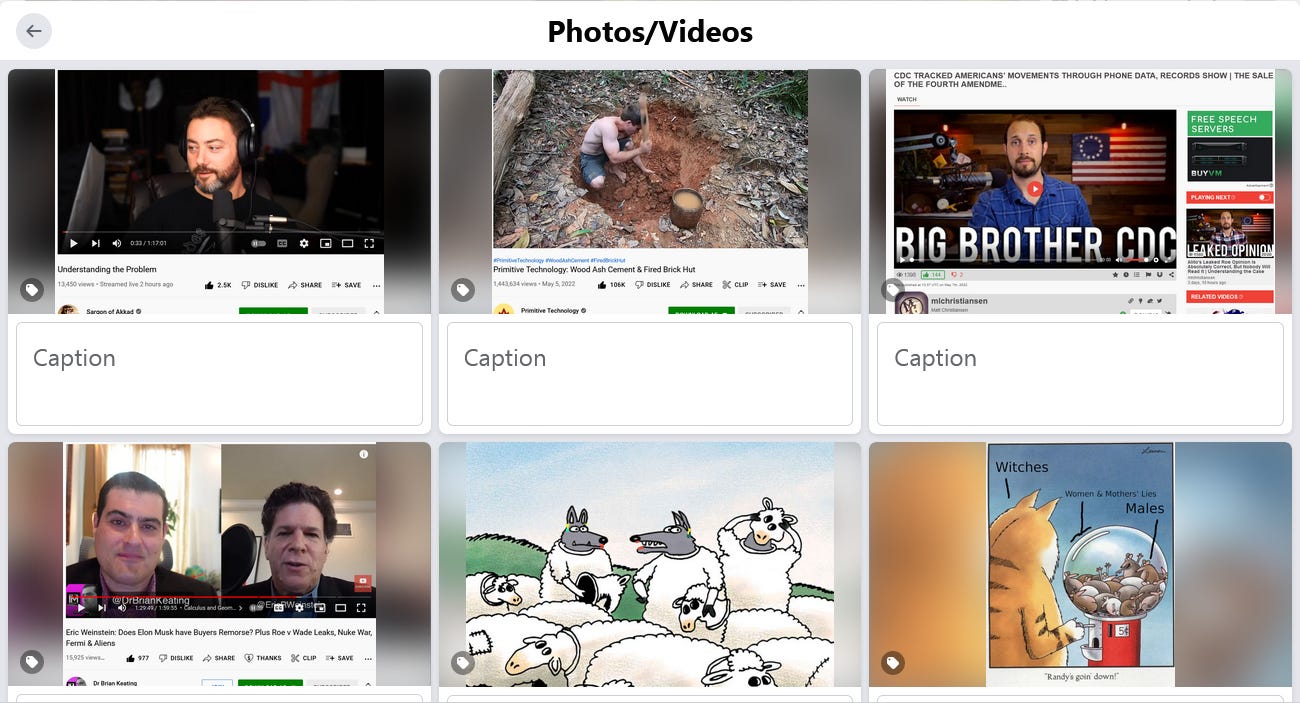Image resolution: width=1300 pixels, height=703 pixels.
Task: Select the Big Brother CDC screenshot thumbnail
Action: pos(1080,191)
